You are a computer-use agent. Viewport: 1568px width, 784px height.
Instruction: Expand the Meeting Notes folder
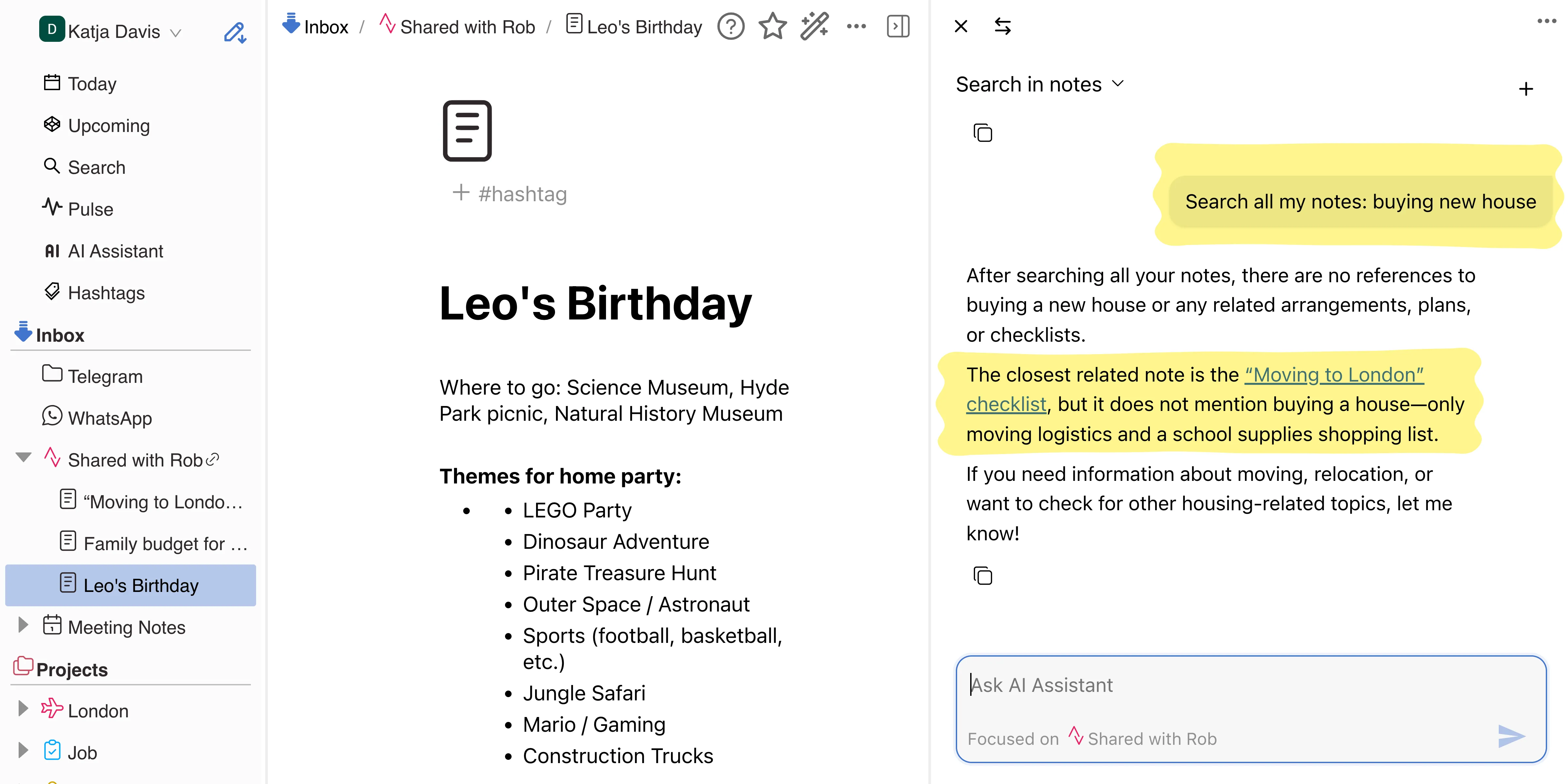tap(23, 625)
